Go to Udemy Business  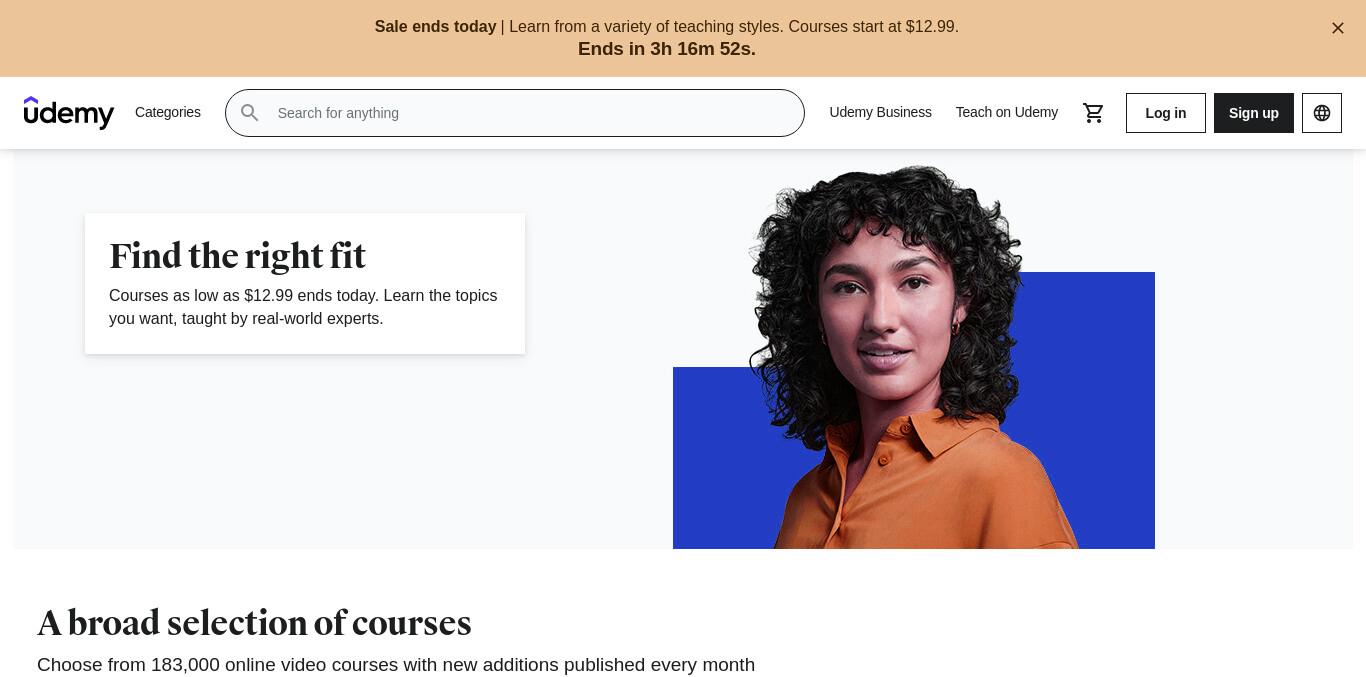coord(880,112)
